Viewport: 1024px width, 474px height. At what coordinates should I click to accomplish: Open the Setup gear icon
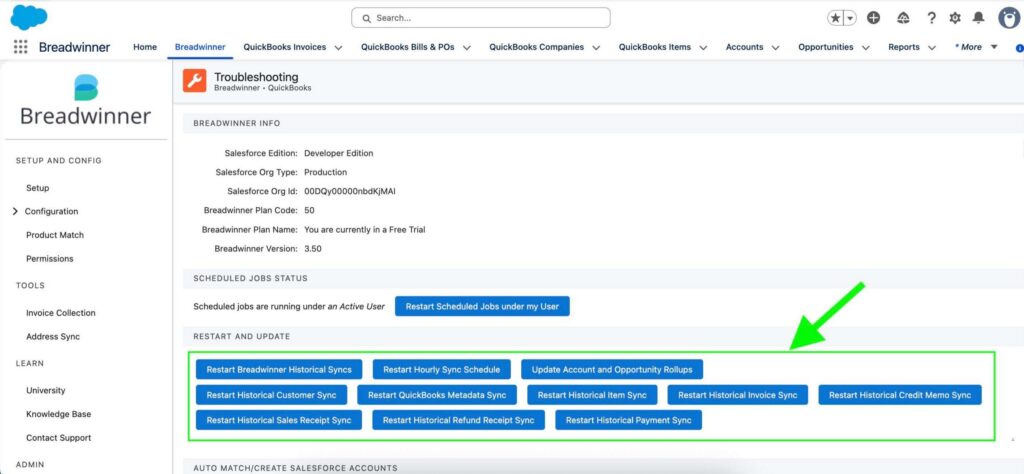(955, 18)
